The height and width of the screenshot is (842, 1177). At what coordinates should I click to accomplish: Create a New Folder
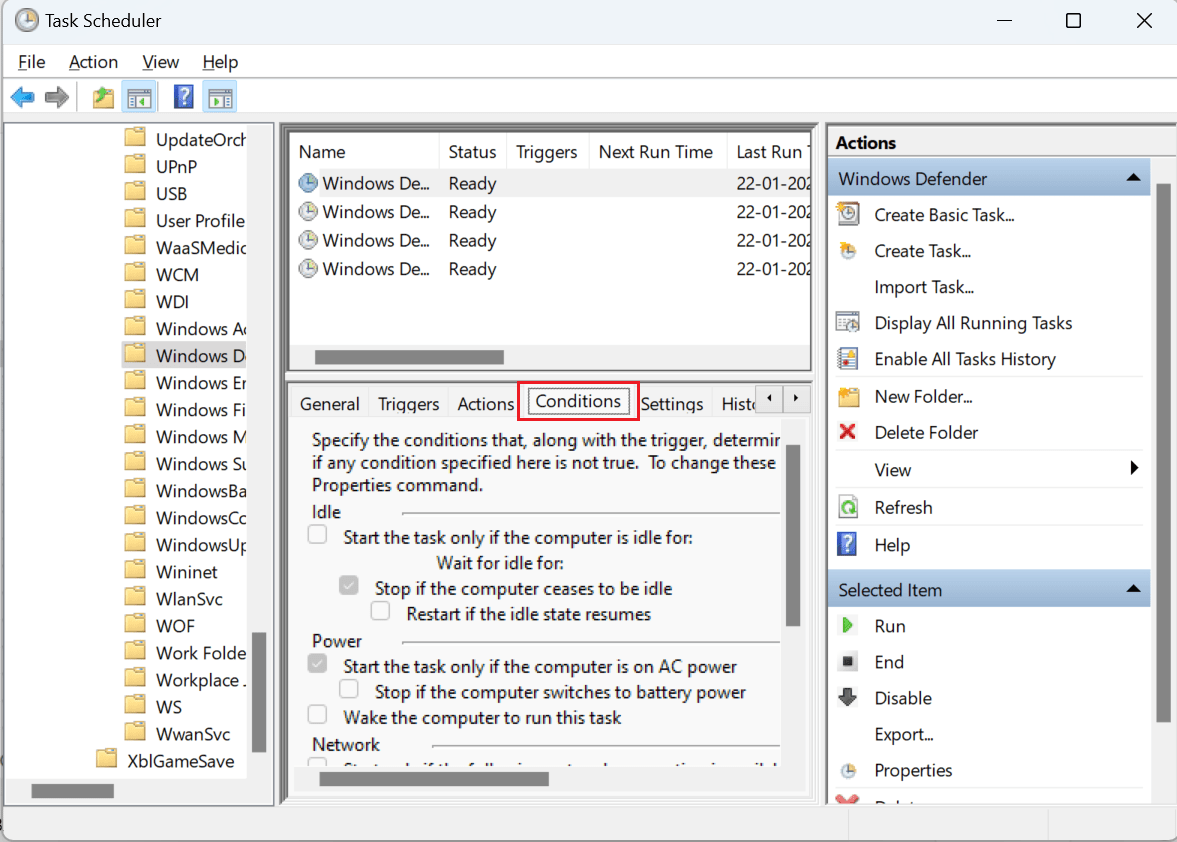pos(924,396)
